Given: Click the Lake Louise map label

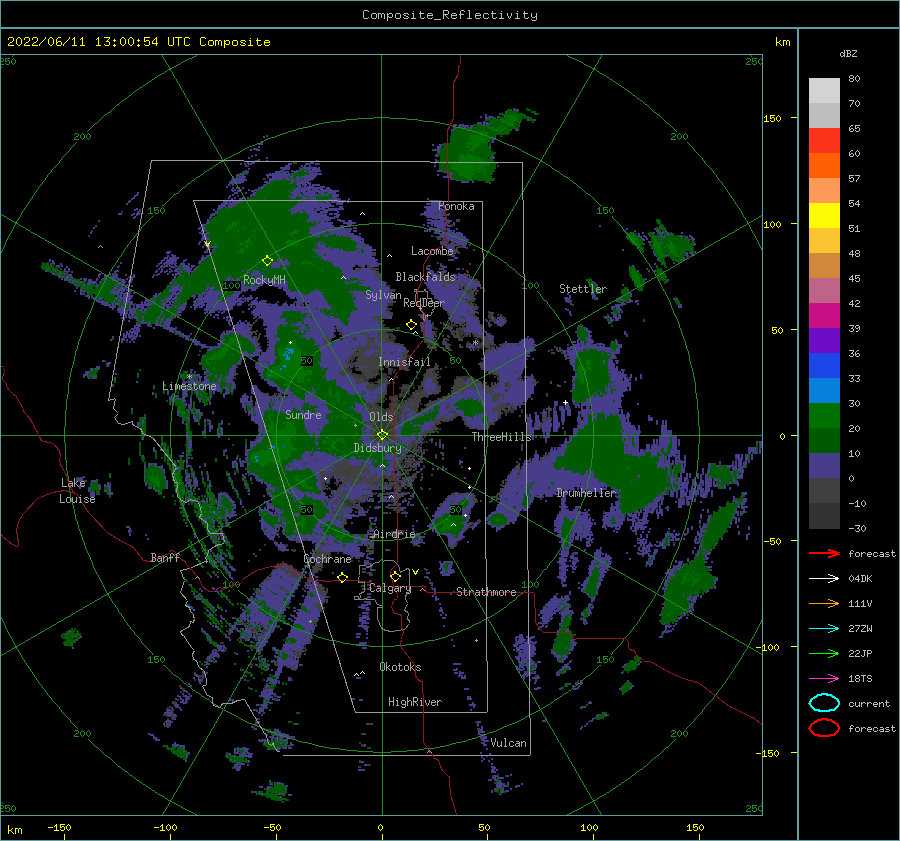Looking at the screenshot, I should pyautogui.click(x=77, y=491).
